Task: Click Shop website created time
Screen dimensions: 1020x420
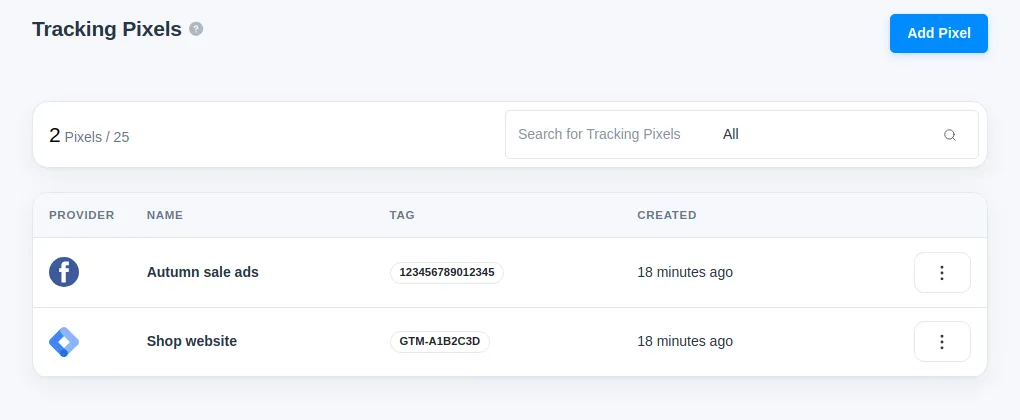Action: 685,341
